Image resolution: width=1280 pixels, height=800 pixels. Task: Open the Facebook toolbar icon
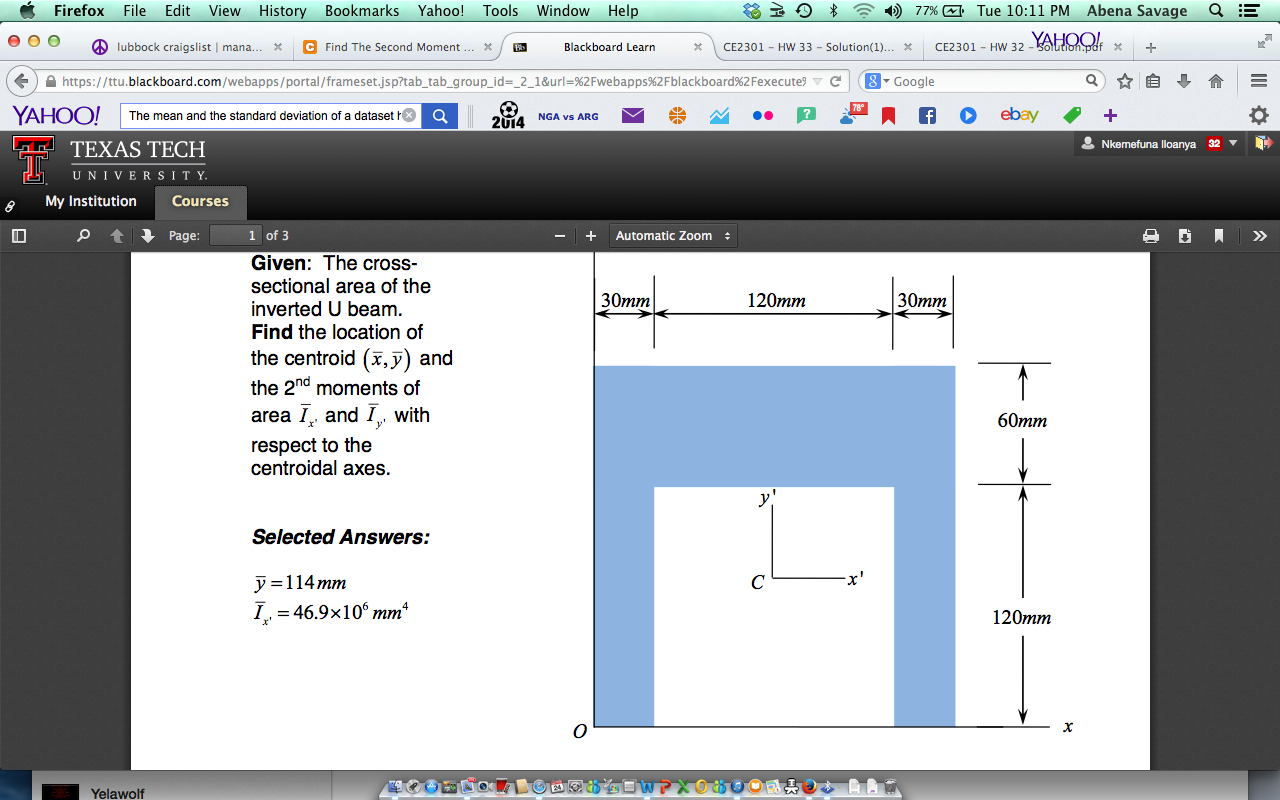pyautogui.click(x=927, y=116)
